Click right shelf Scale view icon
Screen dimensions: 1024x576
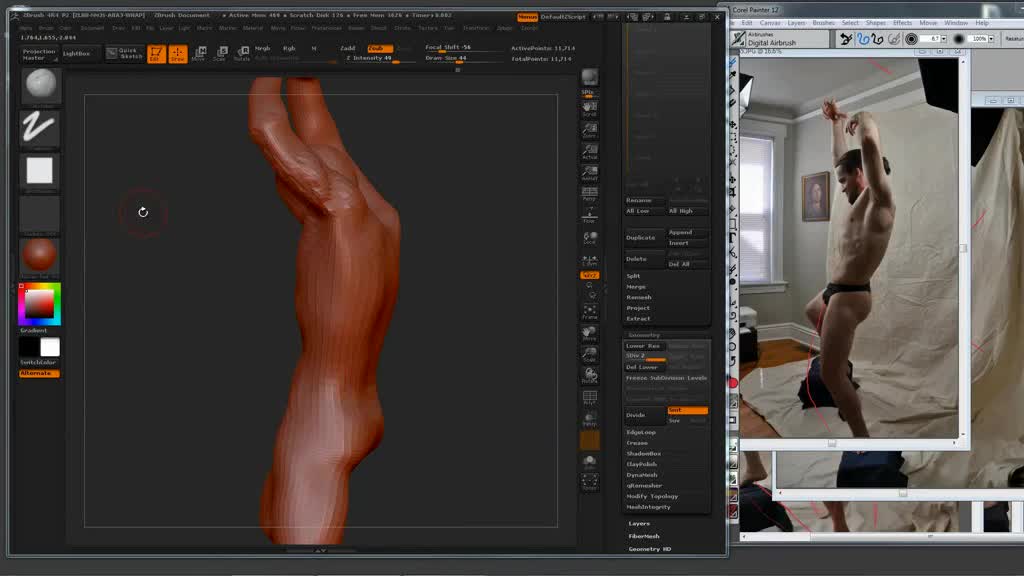coord(589,355)
